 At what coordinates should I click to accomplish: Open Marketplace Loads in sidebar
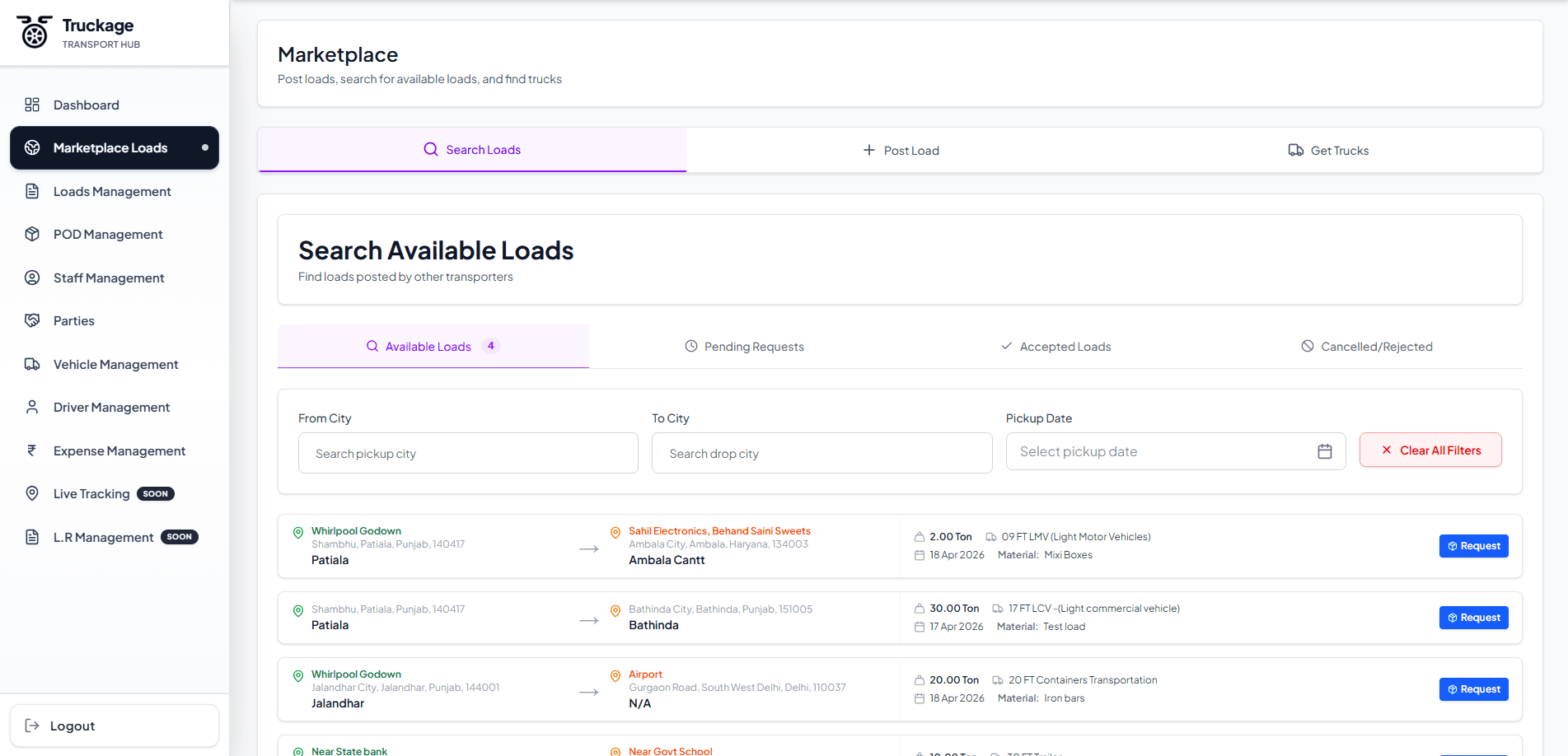(115, 147)
